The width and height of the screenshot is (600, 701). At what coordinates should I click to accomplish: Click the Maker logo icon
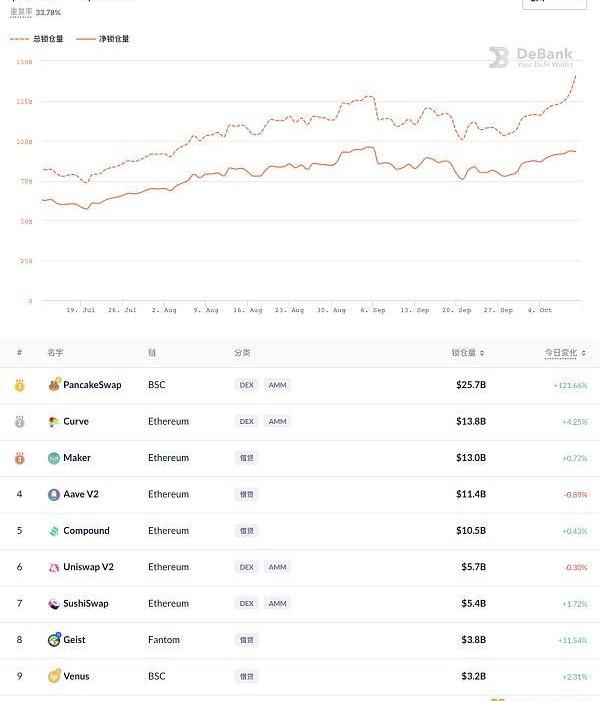coord(54,458)
